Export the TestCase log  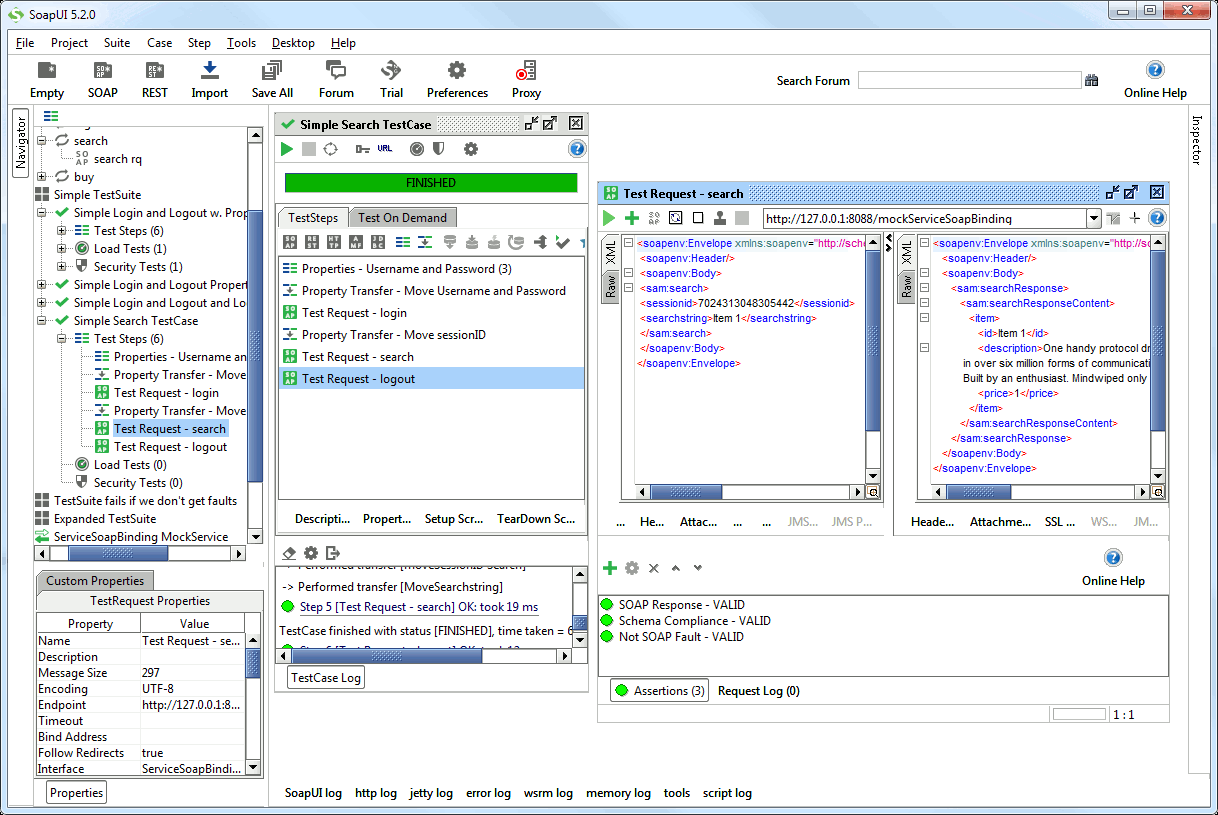(333, 553)
